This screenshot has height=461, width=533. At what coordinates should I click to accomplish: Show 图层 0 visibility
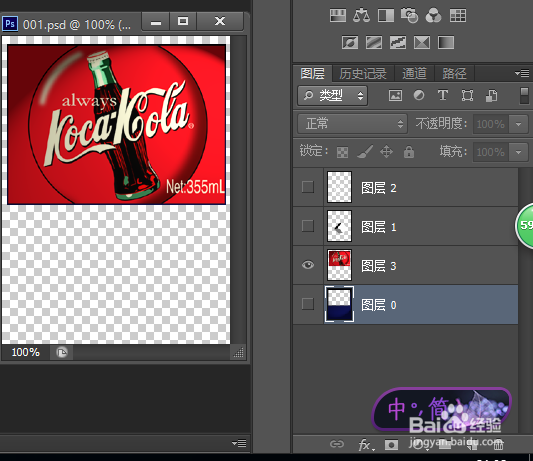coord(308,304)
